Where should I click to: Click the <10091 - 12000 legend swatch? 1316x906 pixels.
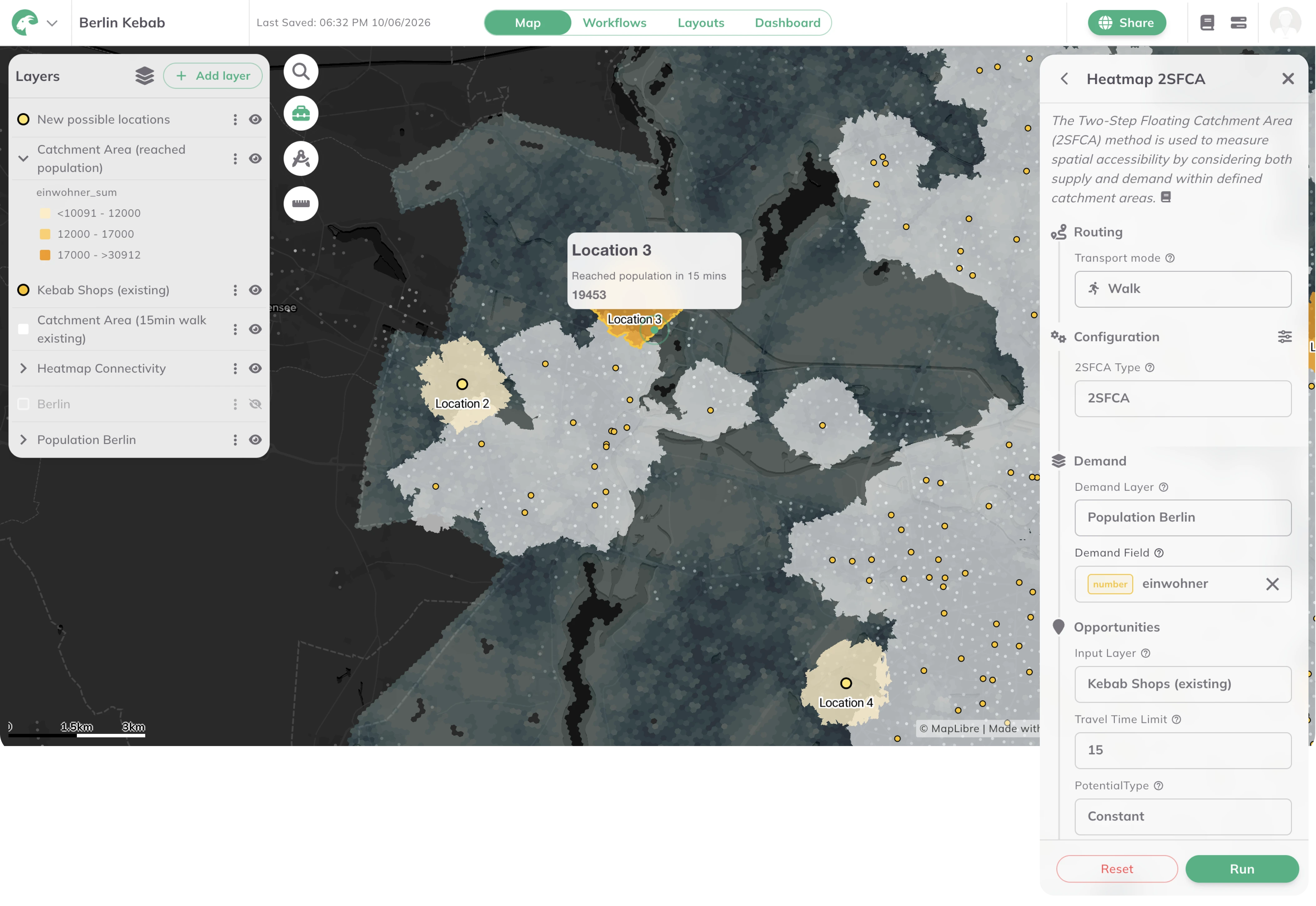click(x=45, y=213)
